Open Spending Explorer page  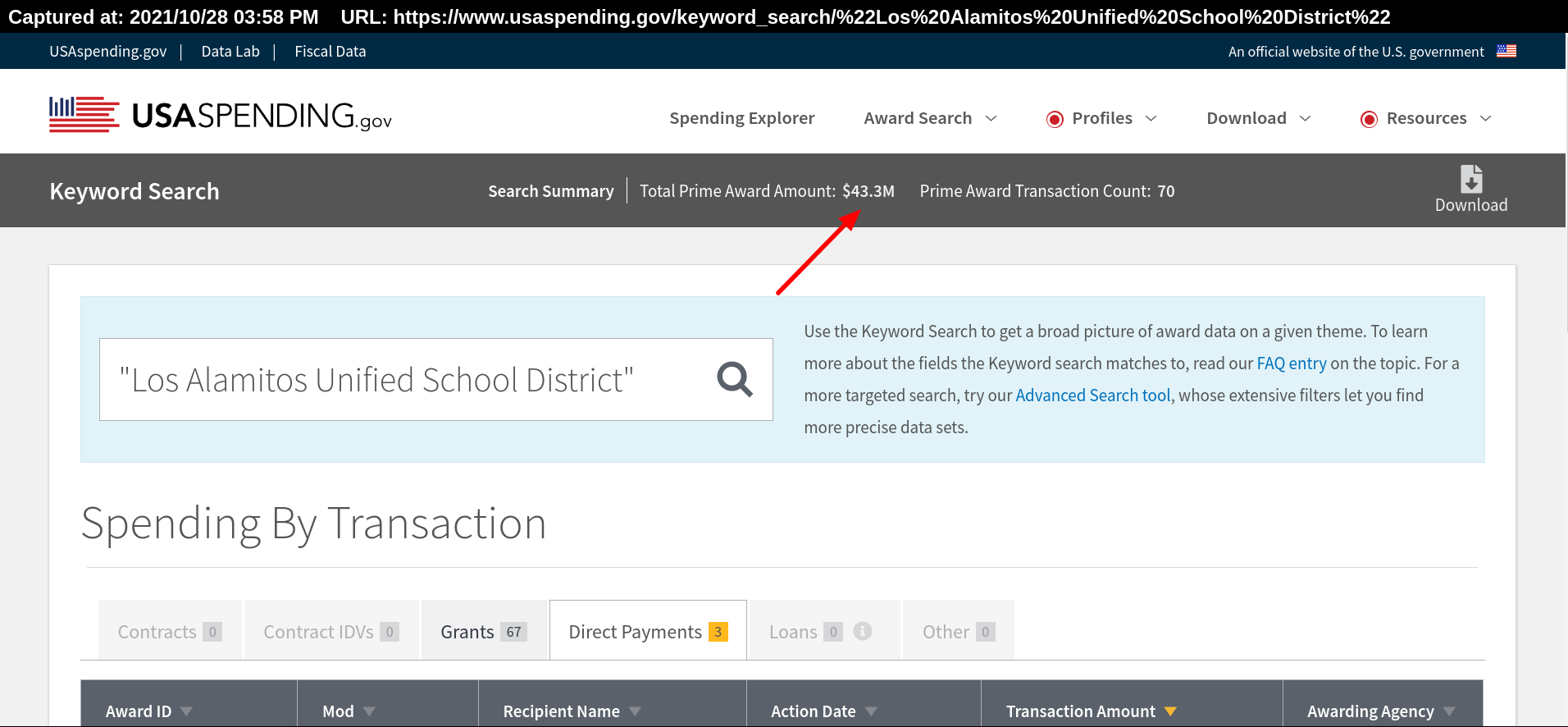pyautogui.click(x=742, y=118)
